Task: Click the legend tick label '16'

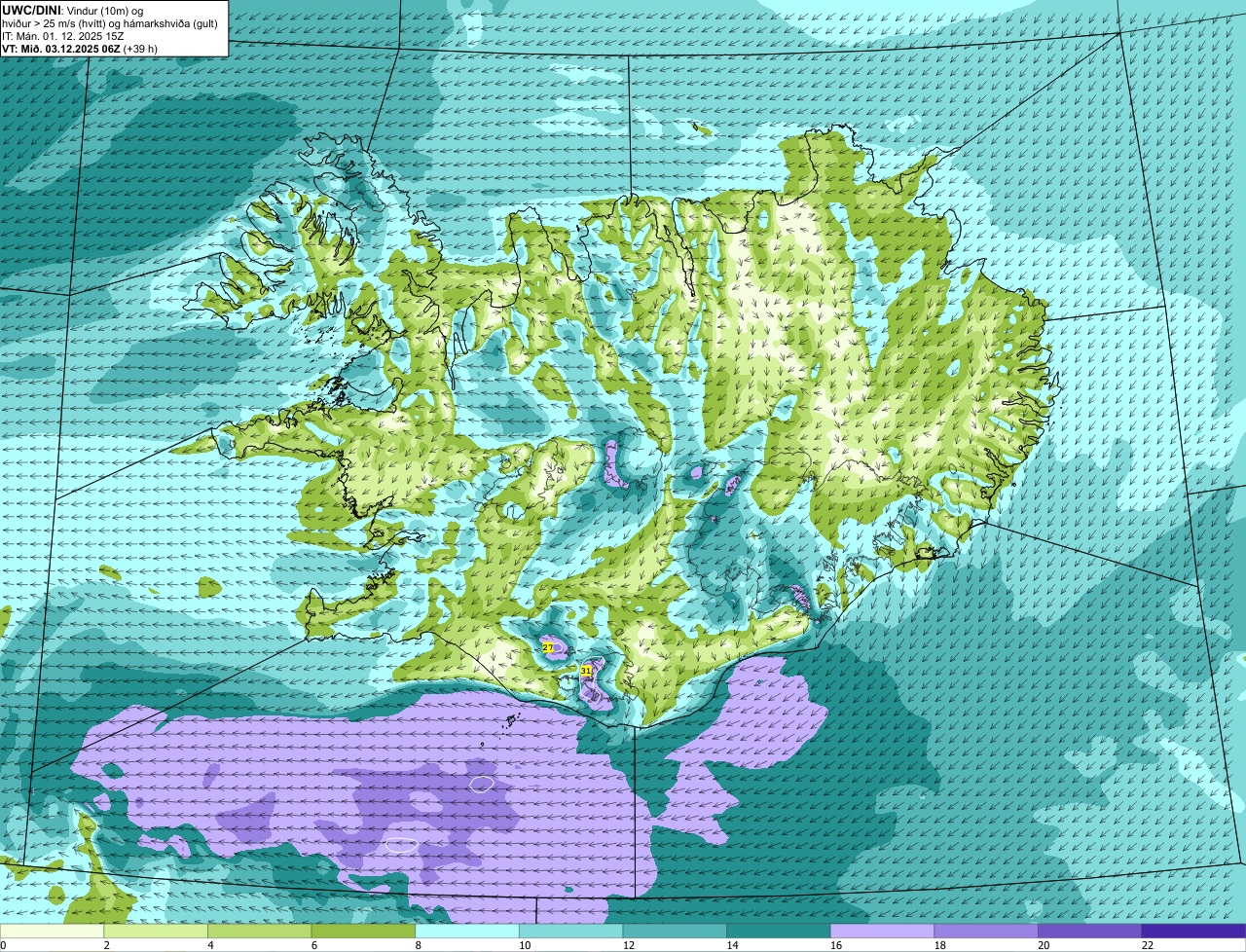Action: 836,945
